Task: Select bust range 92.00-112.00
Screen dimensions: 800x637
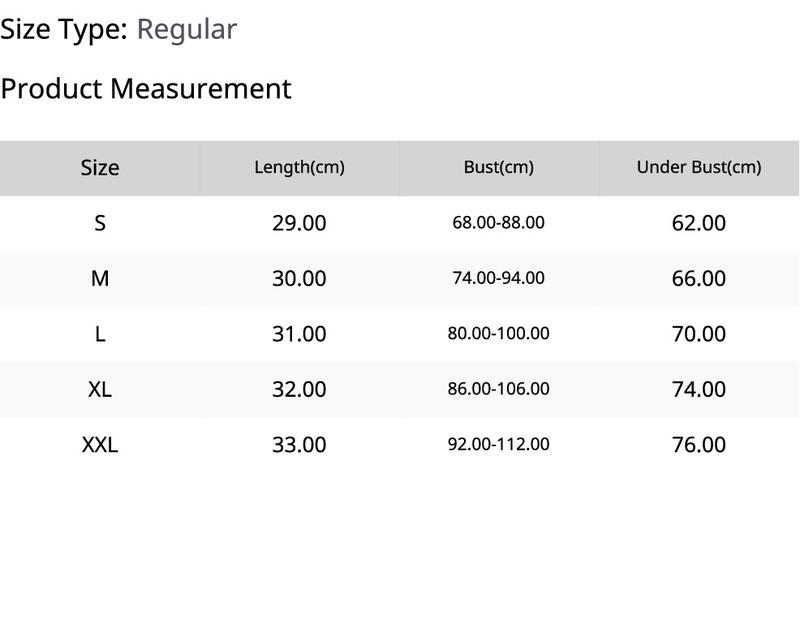Action: point(498,444)
